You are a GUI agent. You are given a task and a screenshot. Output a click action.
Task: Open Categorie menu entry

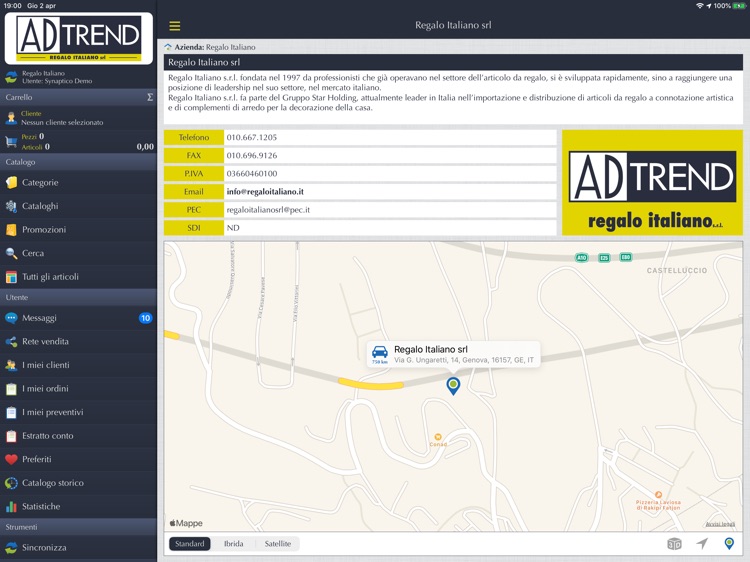78,183
